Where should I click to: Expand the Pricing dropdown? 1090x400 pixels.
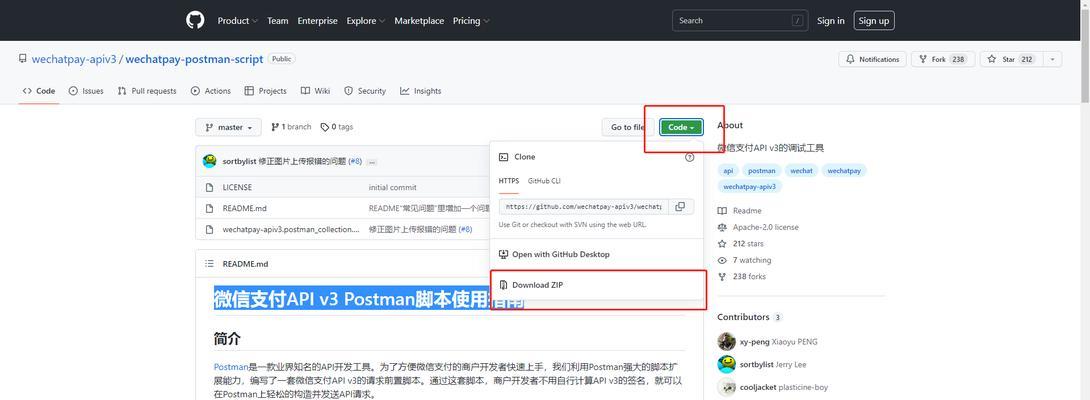pos(471,21)
